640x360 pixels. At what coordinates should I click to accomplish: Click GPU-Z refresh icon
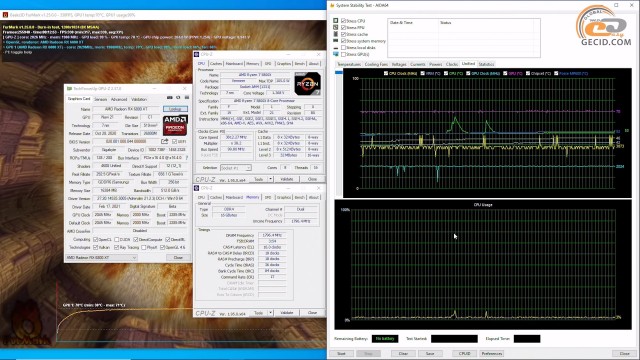pyautogui.click(x=178, y=98)
